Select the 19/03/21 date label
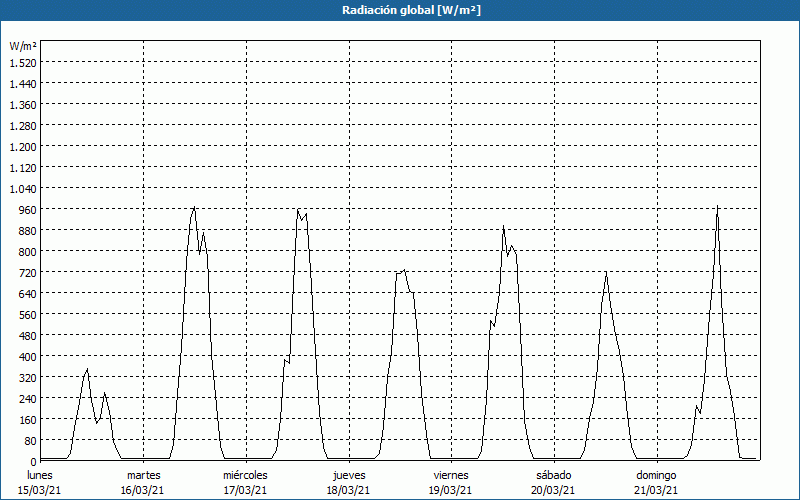Image resolution: width=800 pixels, height=500 pixels. pyautogui.click(x=451, y=490)
